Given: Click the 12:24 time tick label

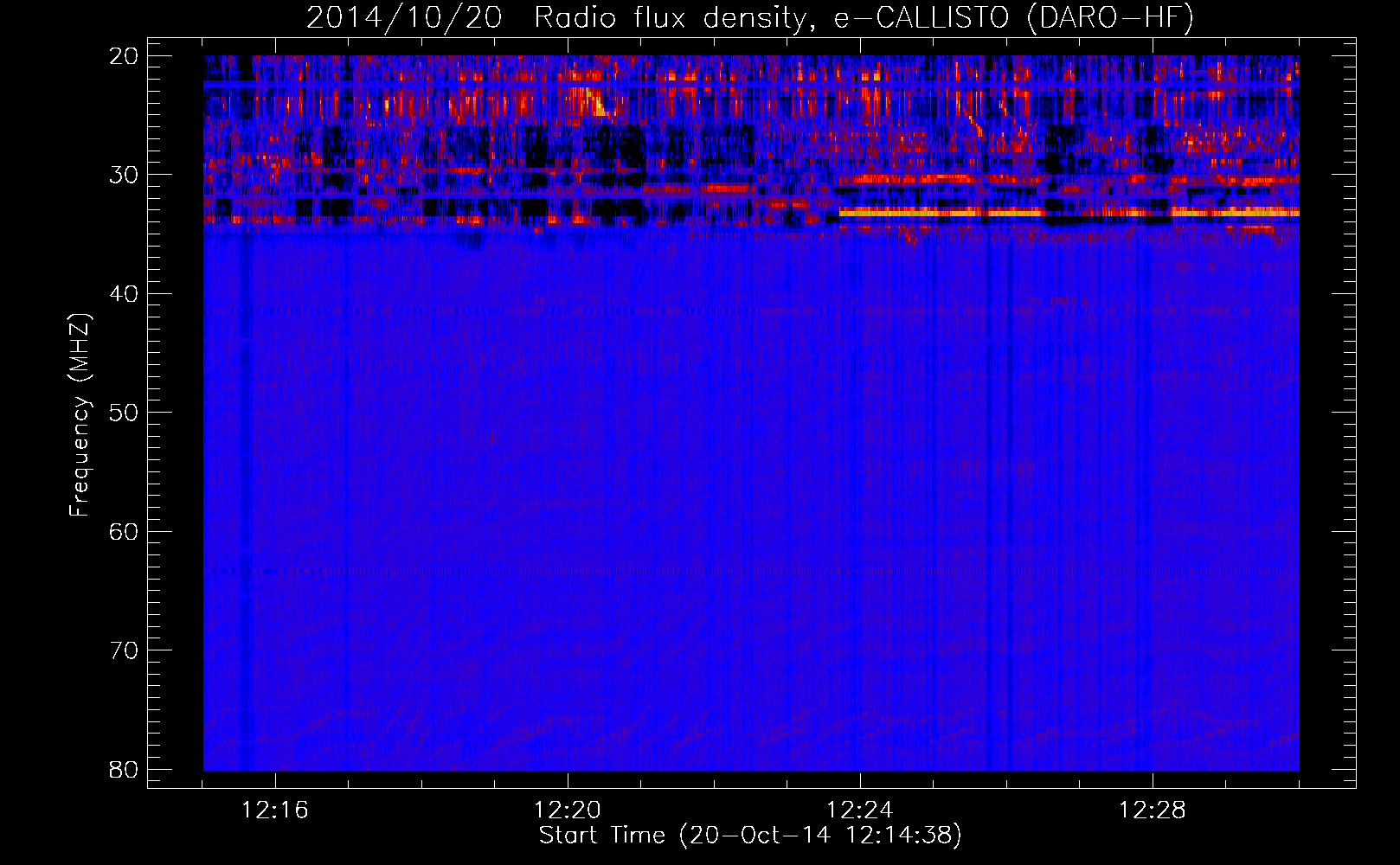Looking at the screenshot, I should [860, 811].
